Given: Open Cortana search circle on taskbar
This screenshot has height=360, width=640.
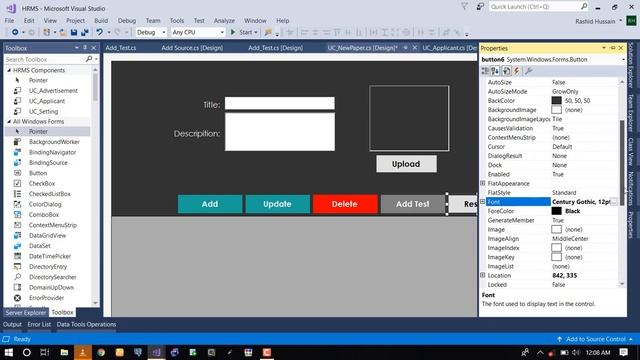Looking at the screenshot, I should point(27,352).
